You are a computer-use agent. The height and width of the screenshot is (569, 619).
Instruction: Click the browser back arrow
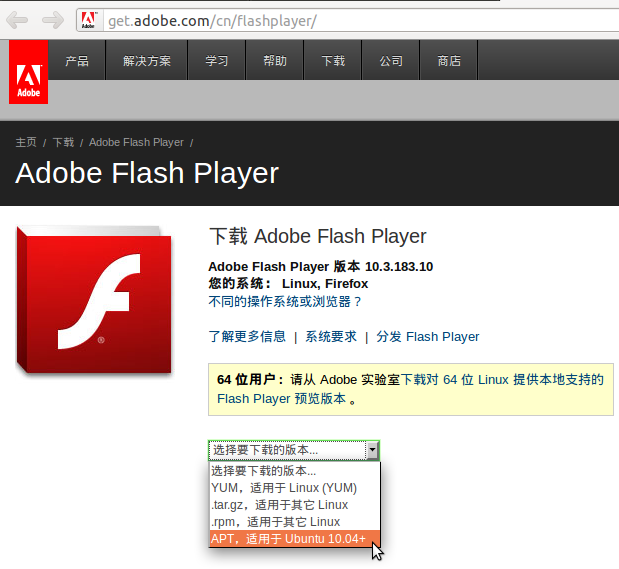coord(17,20)
